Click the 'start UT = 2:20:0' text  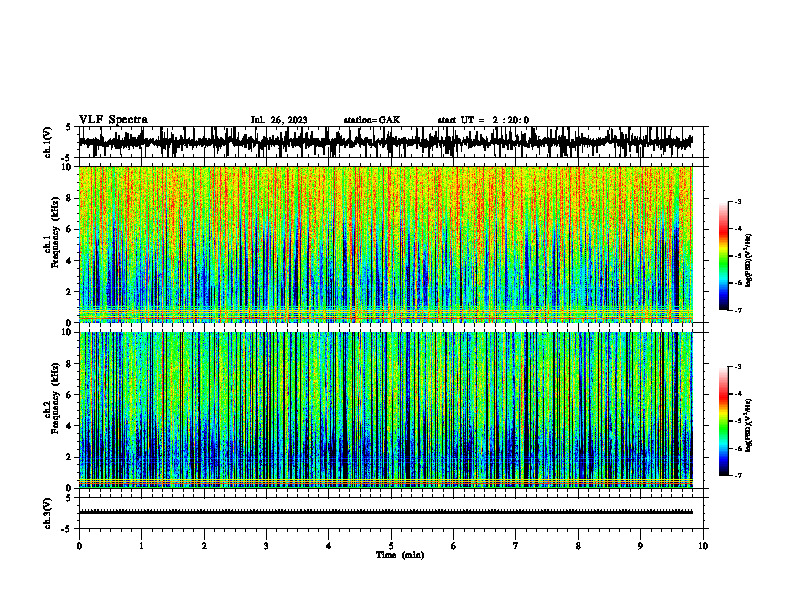point(483,120)
